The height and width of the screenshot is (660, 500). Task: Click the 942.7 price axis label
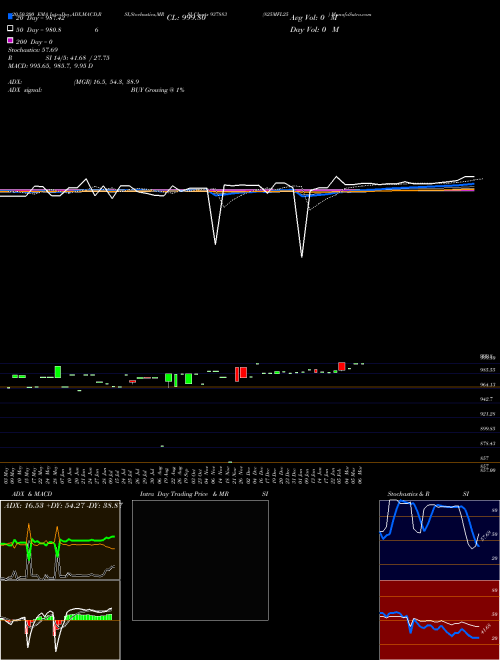[487, 399]
